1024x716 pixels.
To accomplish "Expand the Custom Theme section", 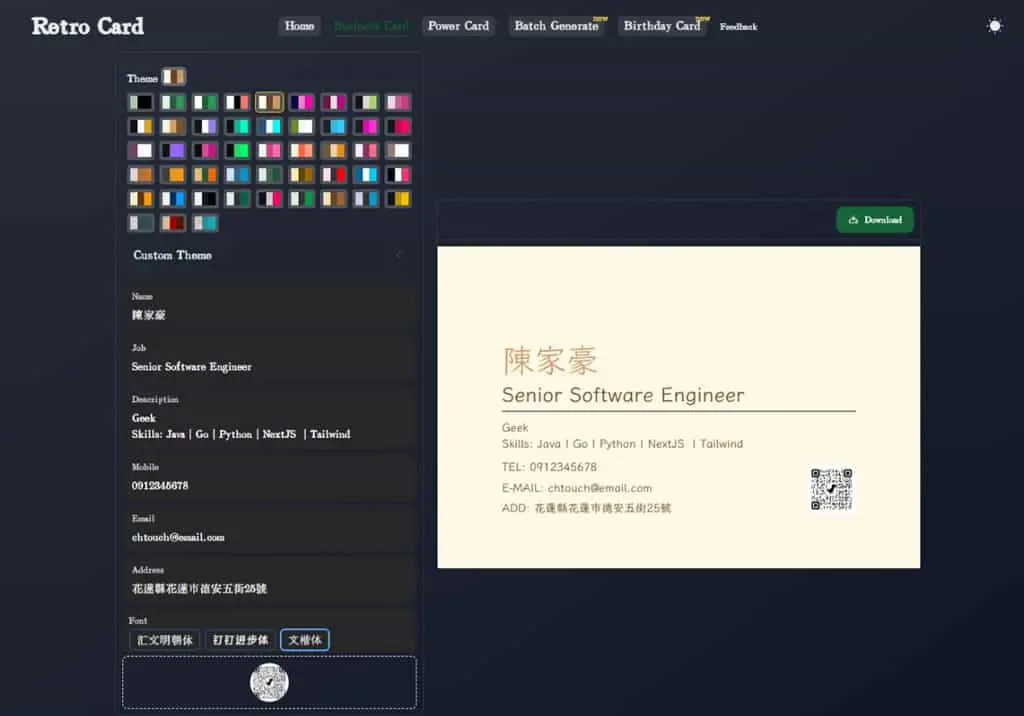I will tap(268, 255).
